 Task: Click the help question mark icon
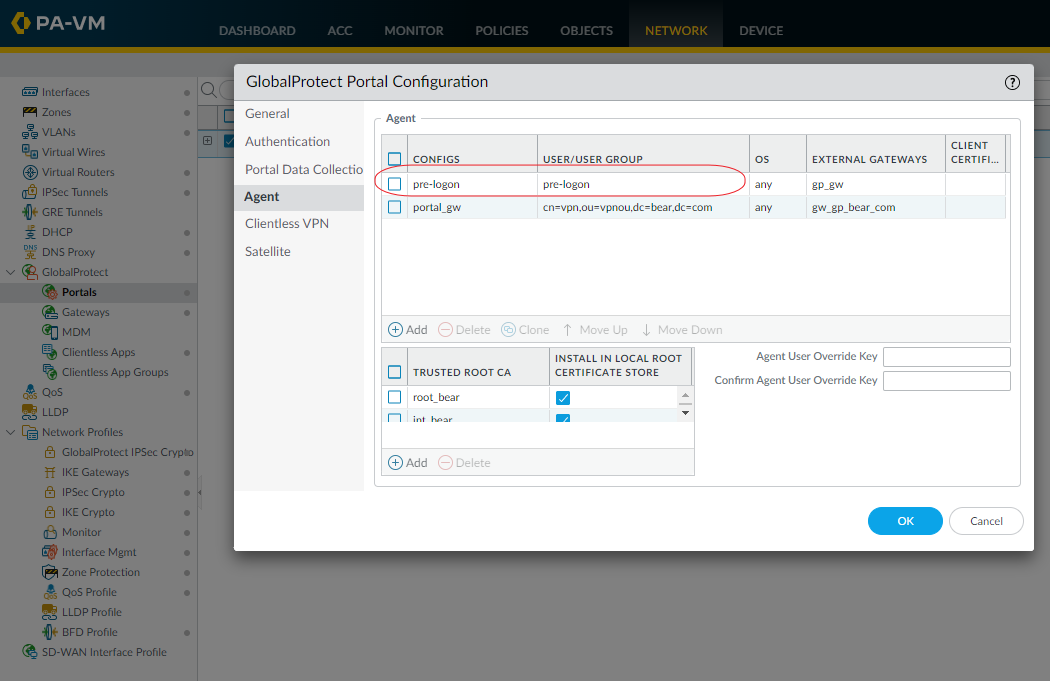(x=1012, y=83)
